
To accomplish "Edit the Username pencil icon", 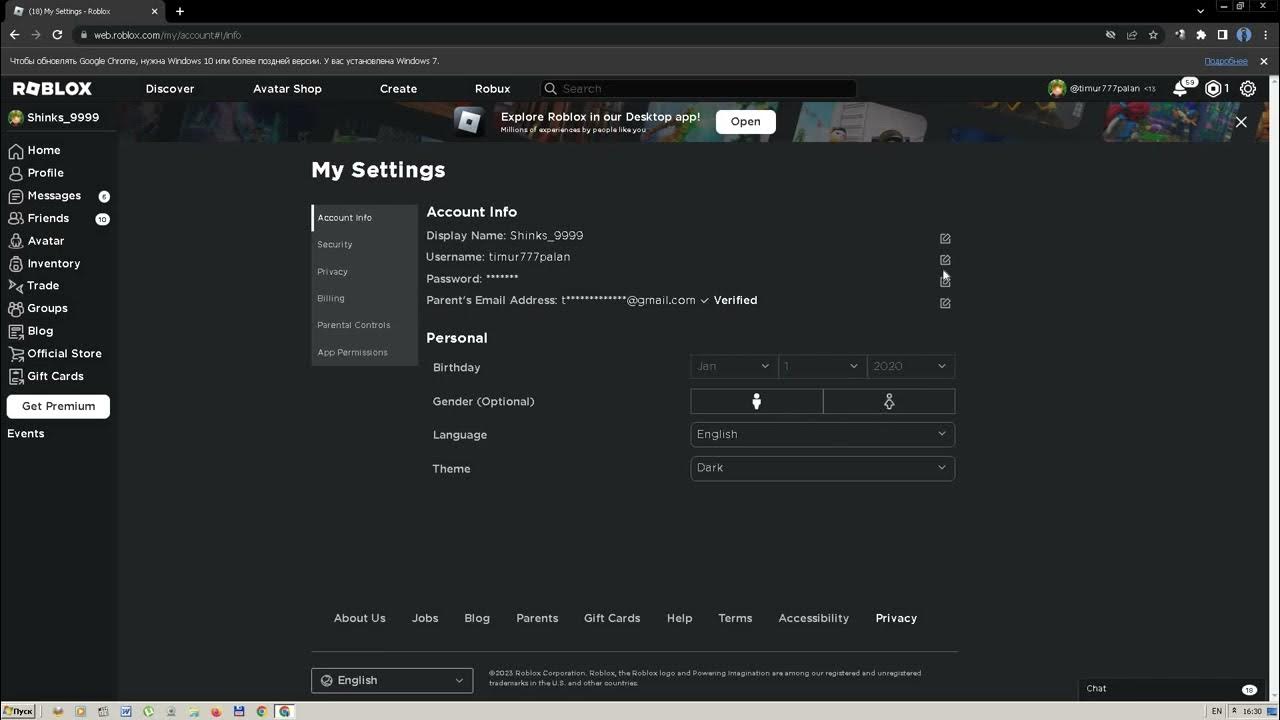I will 945,260.
